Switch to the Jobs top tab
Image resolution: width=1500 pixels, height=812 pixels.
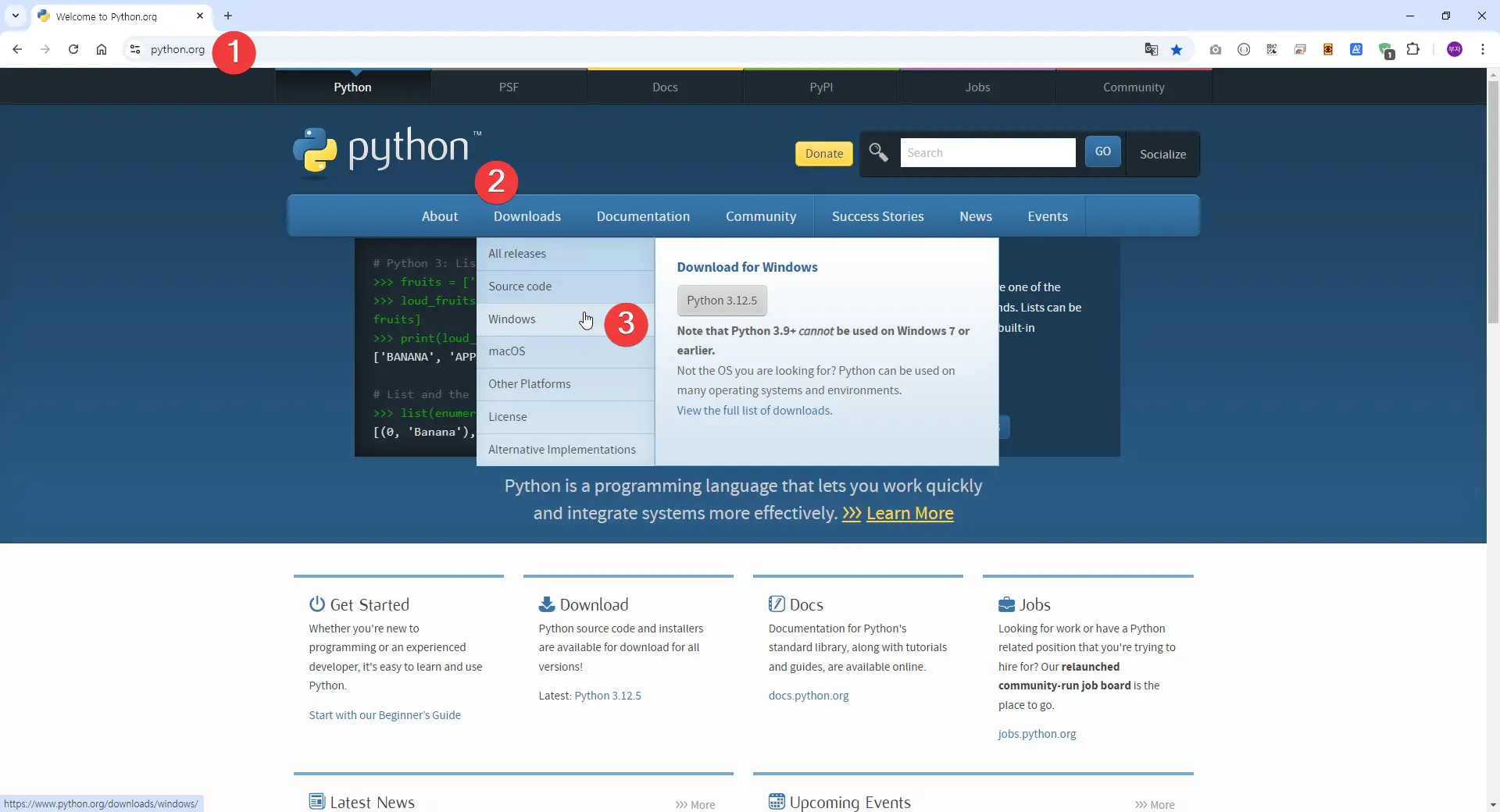977,87
